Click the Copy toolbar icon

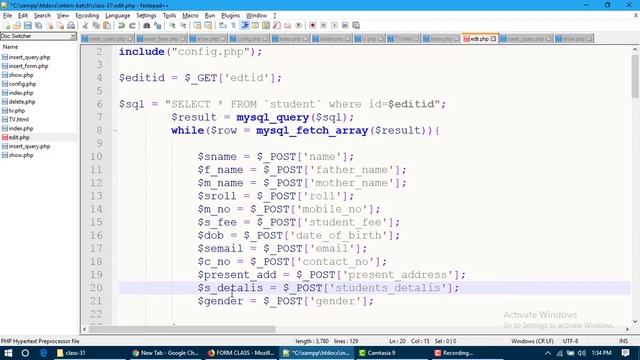tap(96, 26)
